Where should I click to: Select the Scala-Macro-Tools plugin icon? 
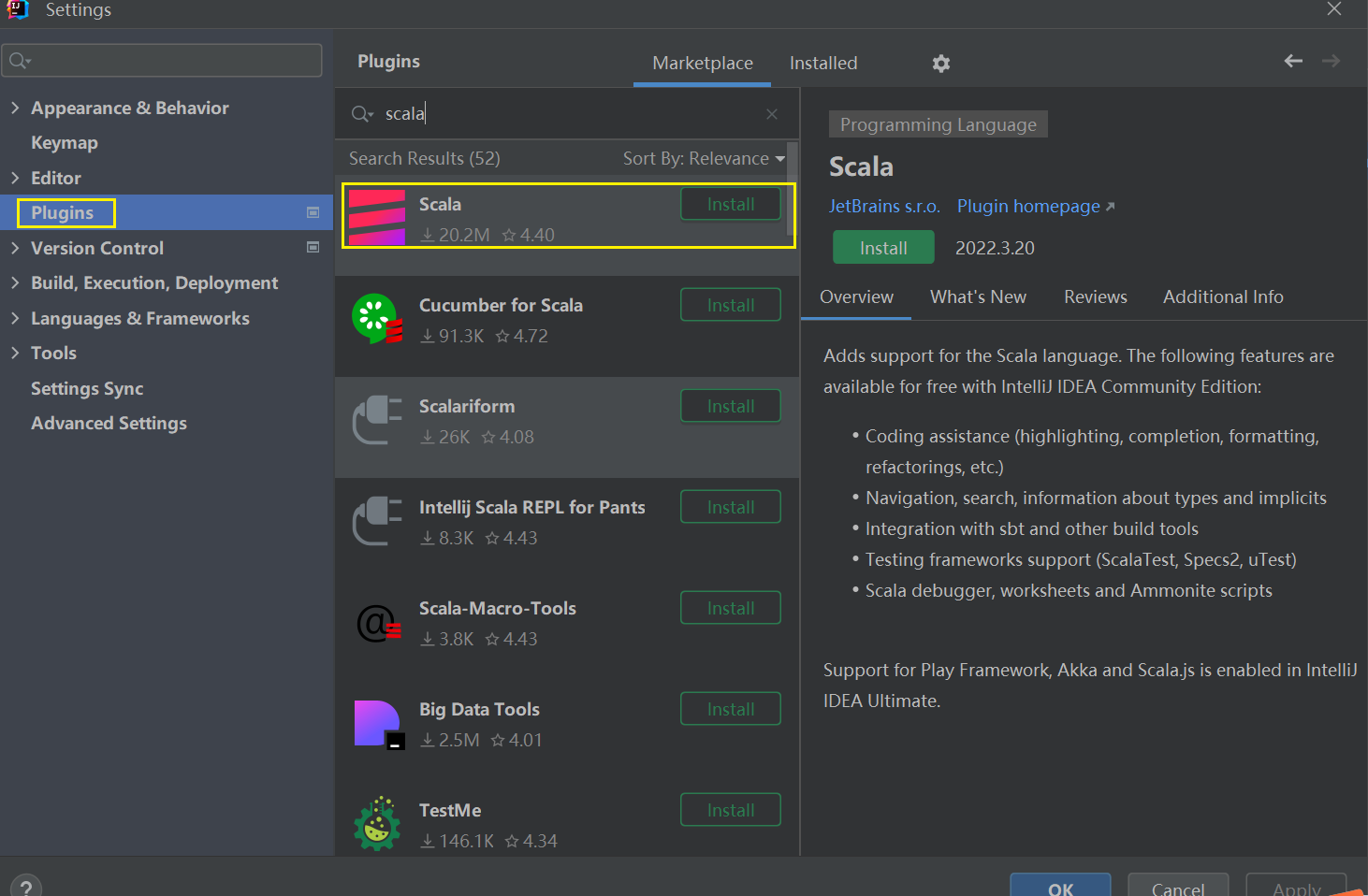click(x=378, y=622)
